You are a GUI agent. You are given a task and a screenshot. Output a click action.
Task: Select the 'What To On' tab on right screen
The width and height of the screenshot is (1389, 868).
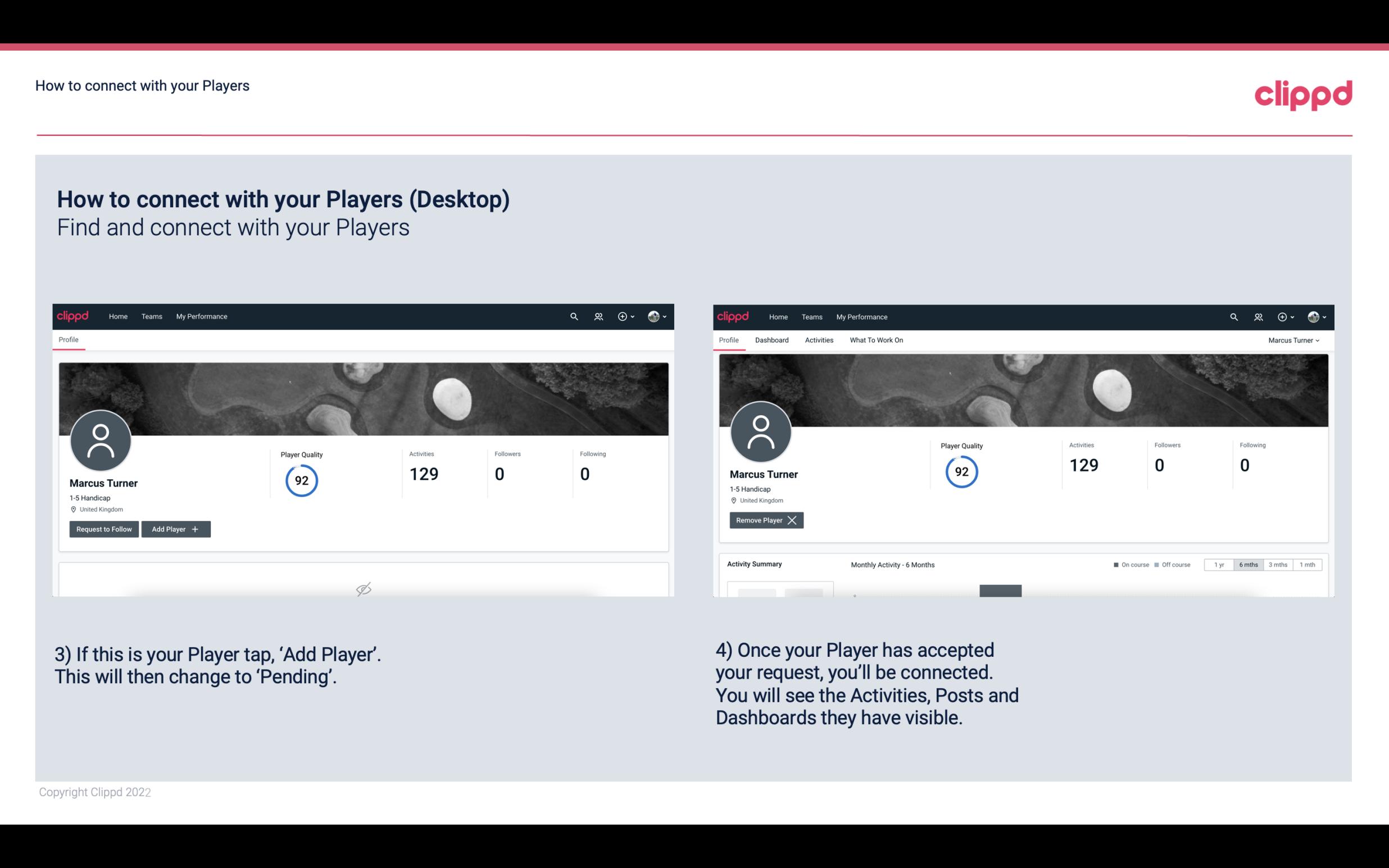(x=877, y=340)
